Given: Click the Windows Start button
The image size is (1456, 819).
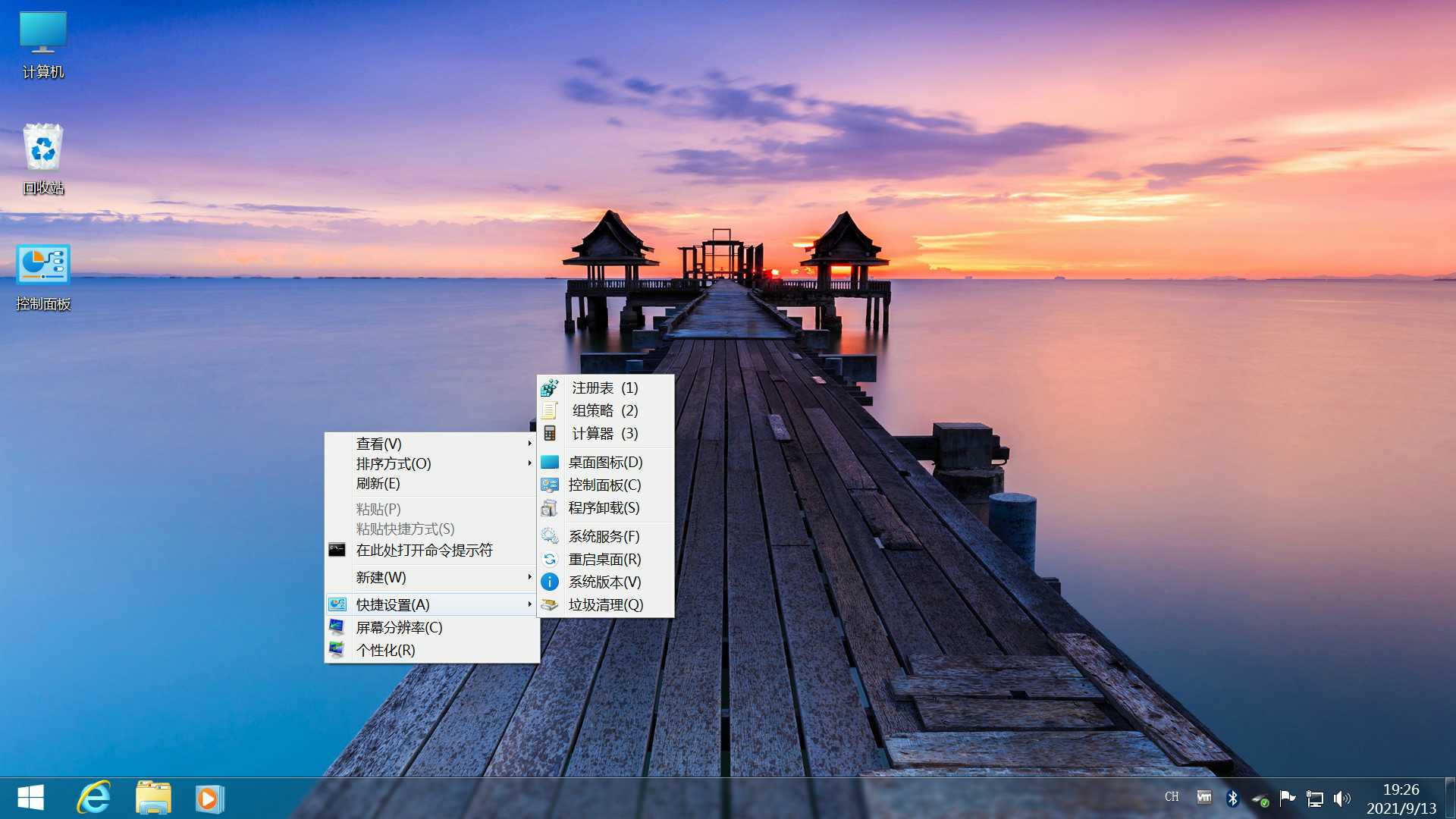Looking at the screenshot, I should [30, 798].
